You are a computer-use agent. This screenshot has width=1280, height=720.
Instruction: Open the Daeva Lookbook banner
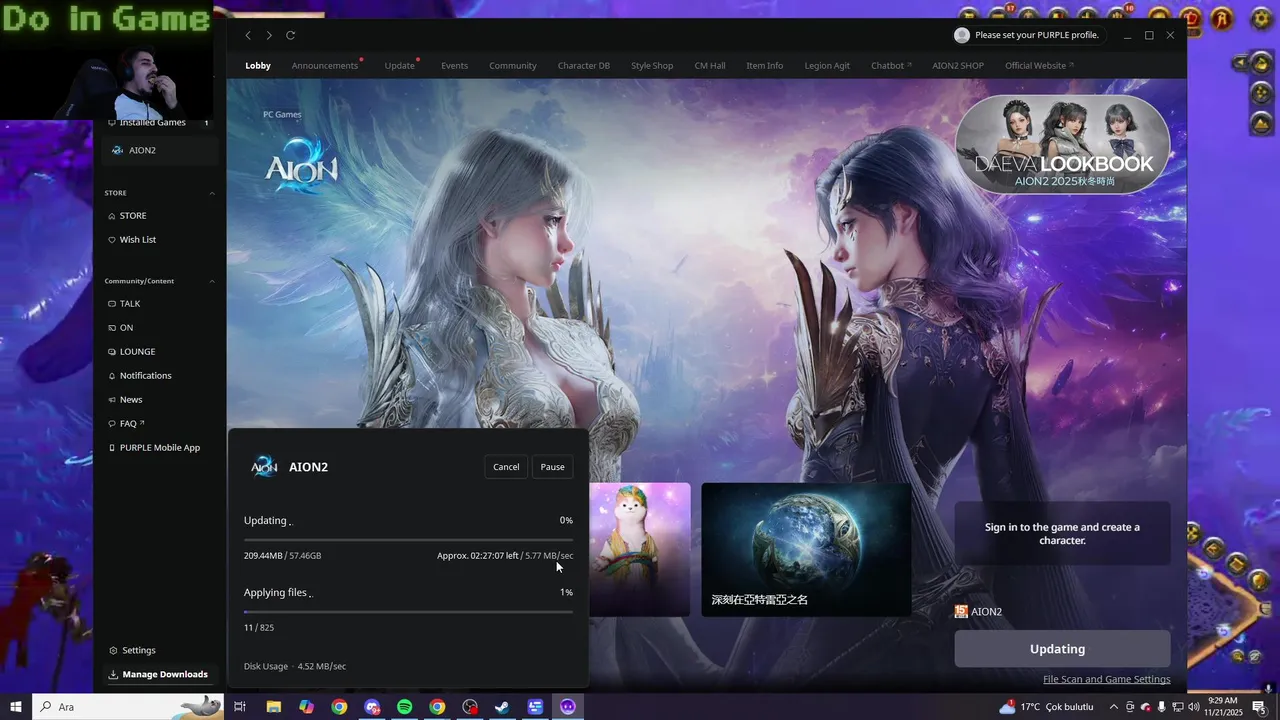(1062, 144)
